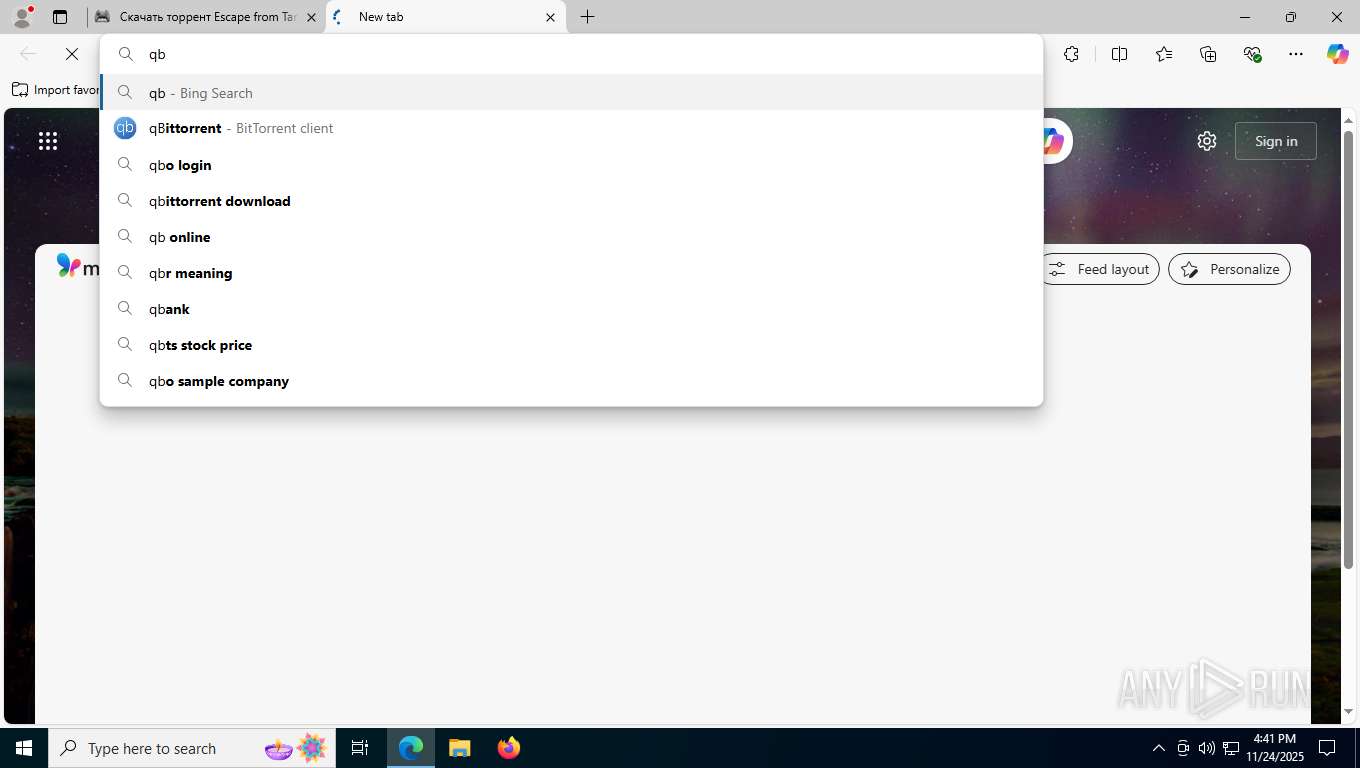Toggle split screen view icon
Screen dimensions: 1360x768
tap(1119, 54)
